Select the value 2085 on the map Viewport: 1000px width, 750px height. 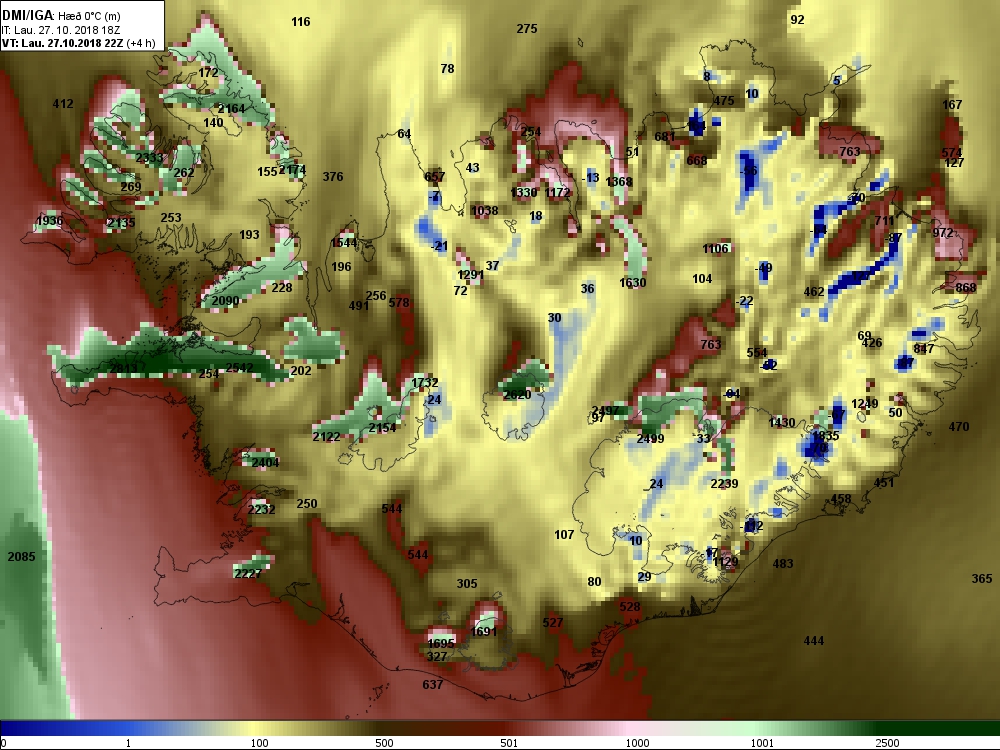(21, 557)
